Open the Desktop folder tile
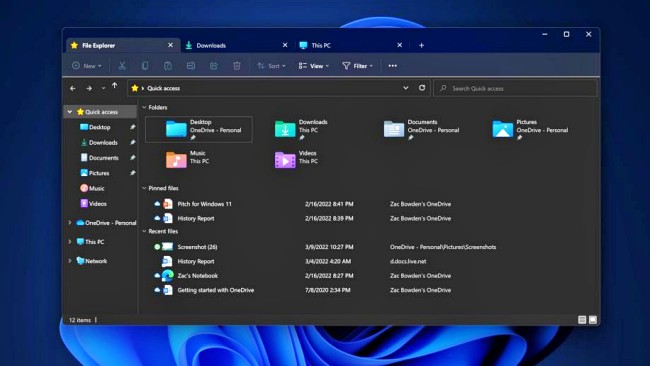 (199, 129)
